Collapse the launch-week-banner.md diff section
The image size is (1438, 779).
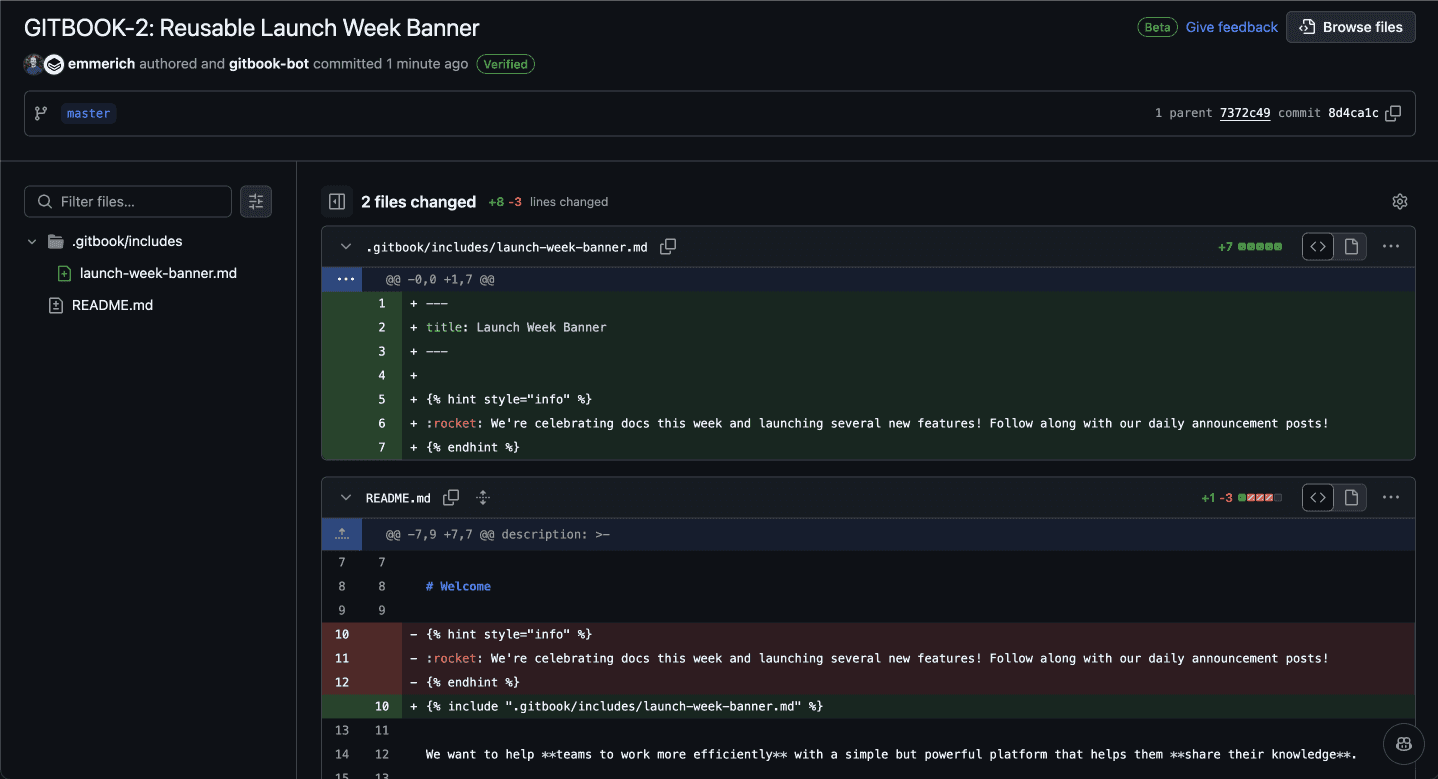click(x=346, y=247)
